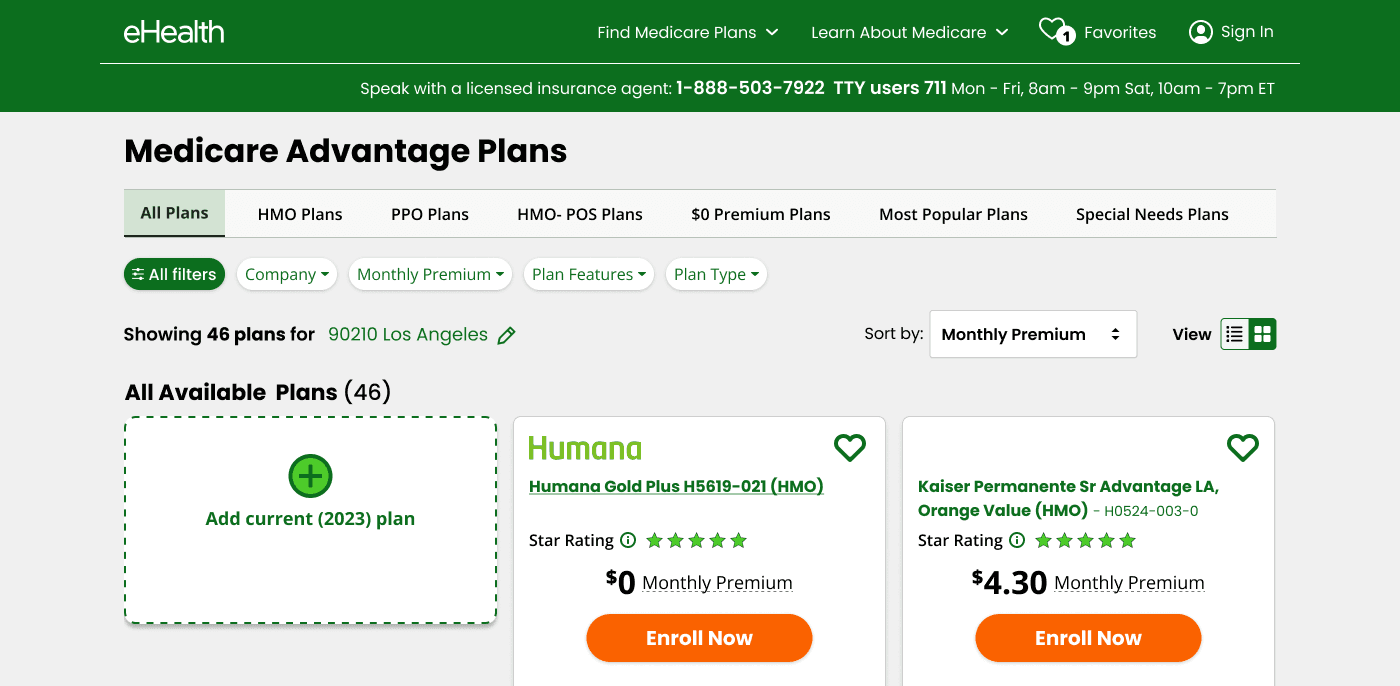Click the H0524-003-0 plan ID text
The image size is (1400, 686).
point(1151,511)
